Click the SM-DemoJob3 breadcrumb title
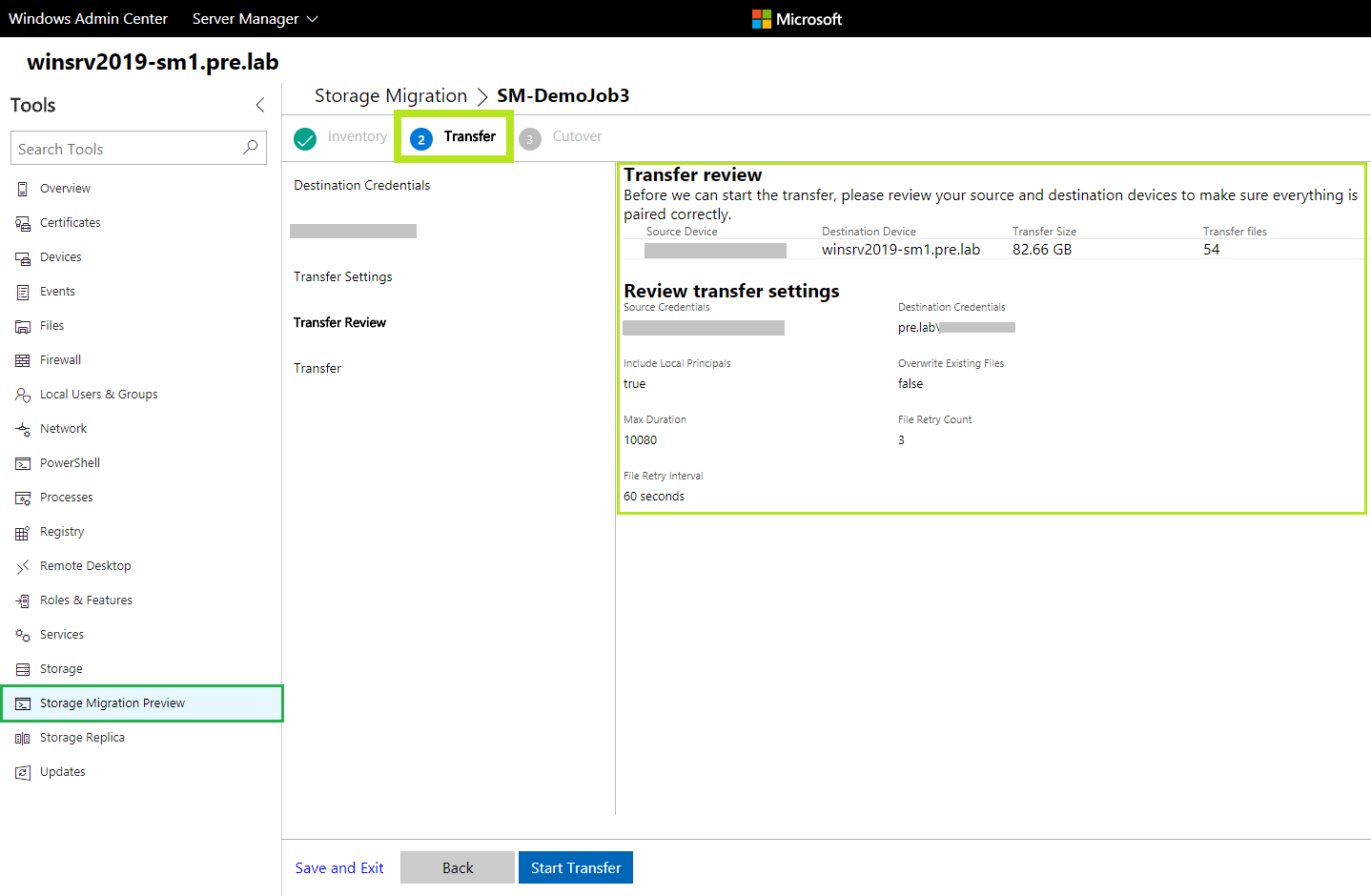 [x=563, y=95]
